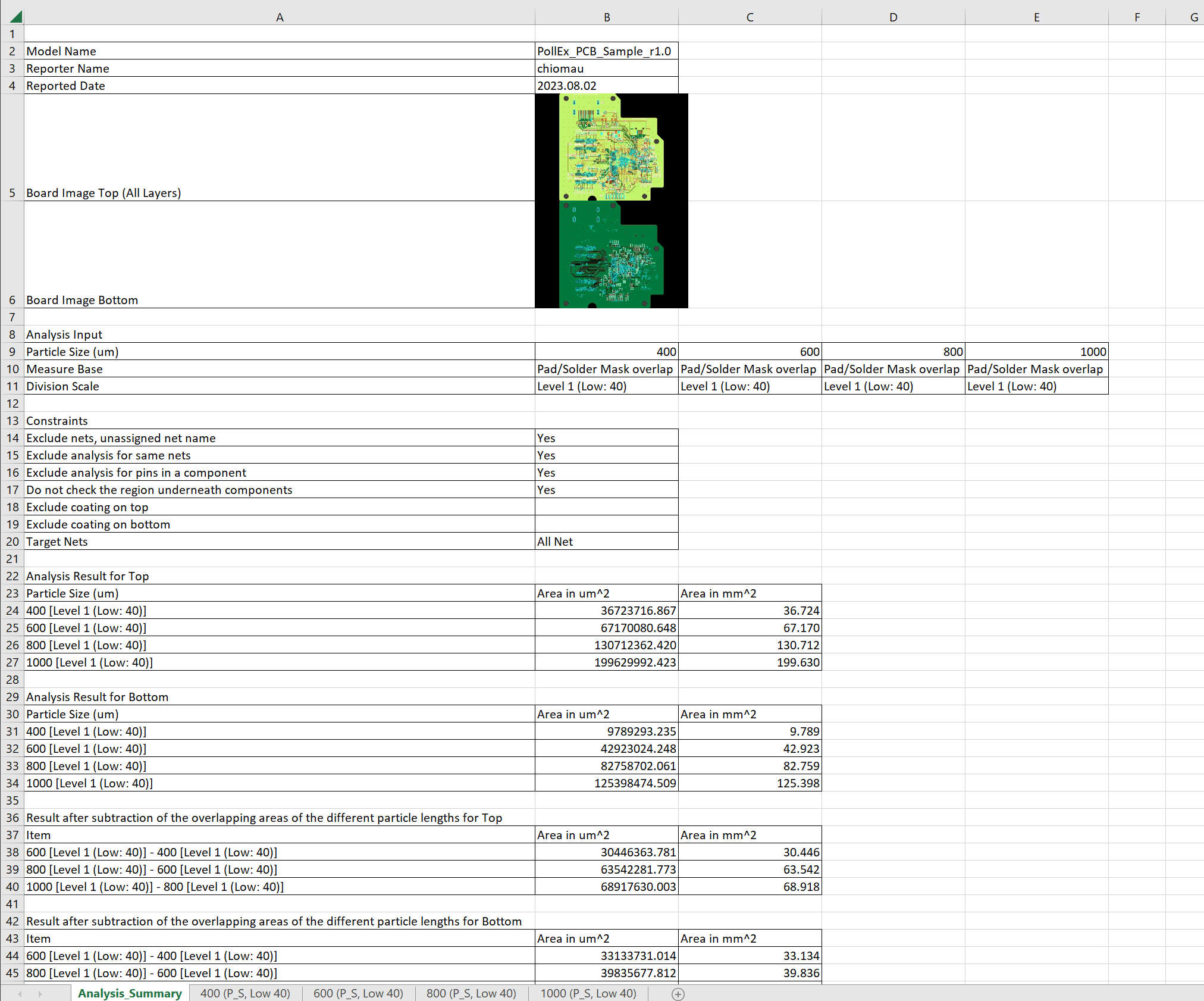Select row 22 header

point(12,576)
